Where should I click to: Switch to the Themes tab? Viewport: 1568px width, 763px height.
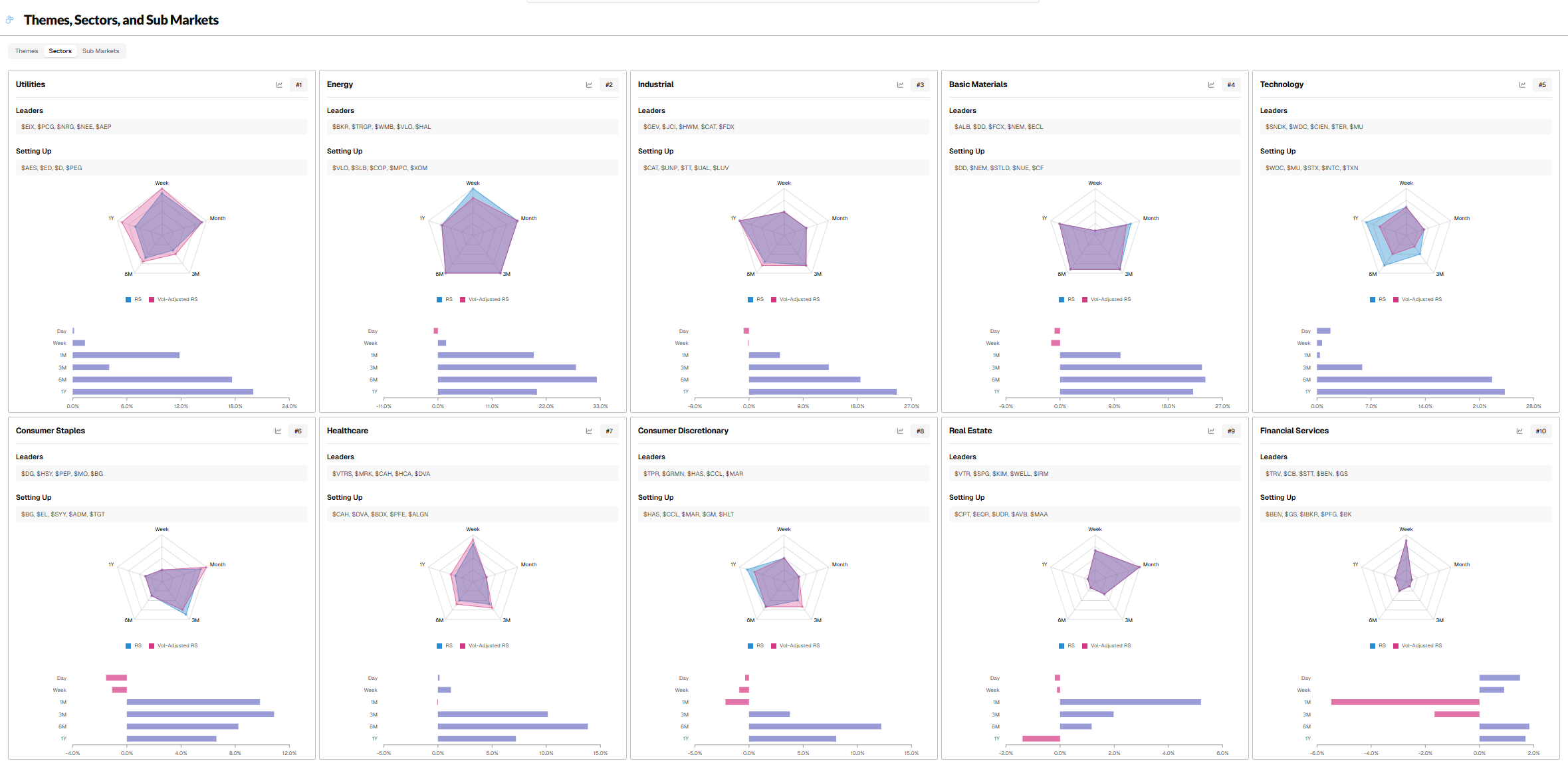27,51
